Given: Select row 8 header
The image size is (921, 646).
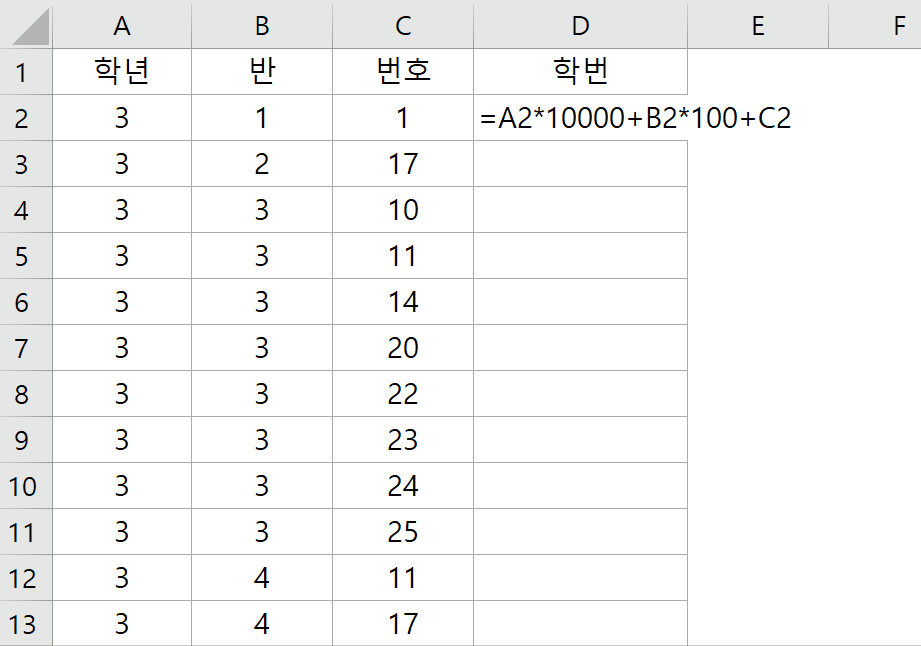Looking at the screenshot, I should pos(26,394).
